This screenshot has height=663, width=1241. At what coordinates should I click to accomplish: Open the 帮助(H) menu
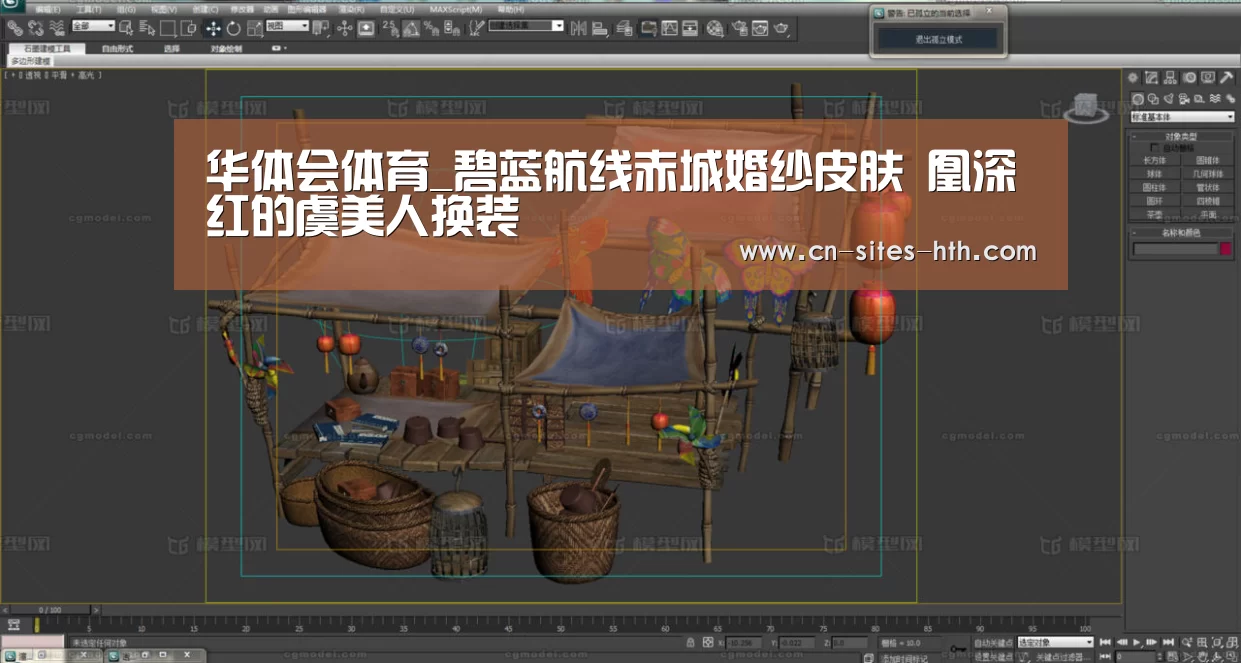(510, 9)
